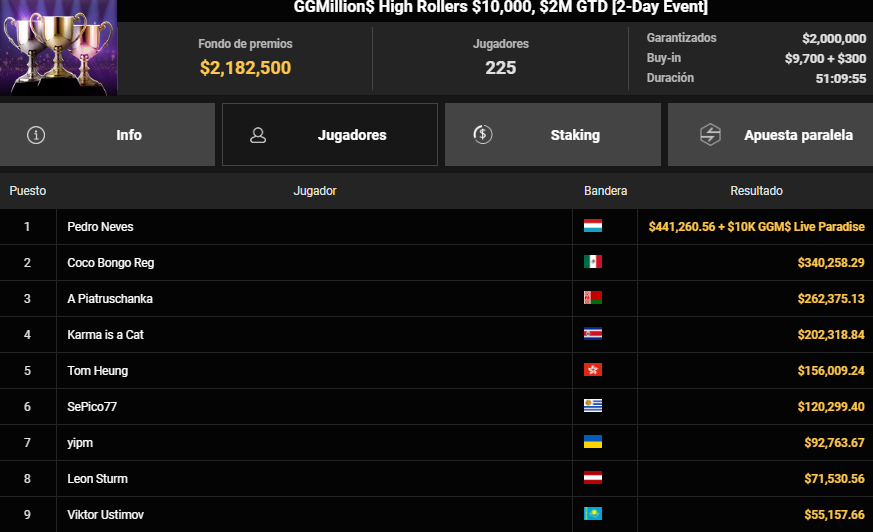Select player row Karma is a Cat
The height and width of the screenshot is (532, 873).
106,335
